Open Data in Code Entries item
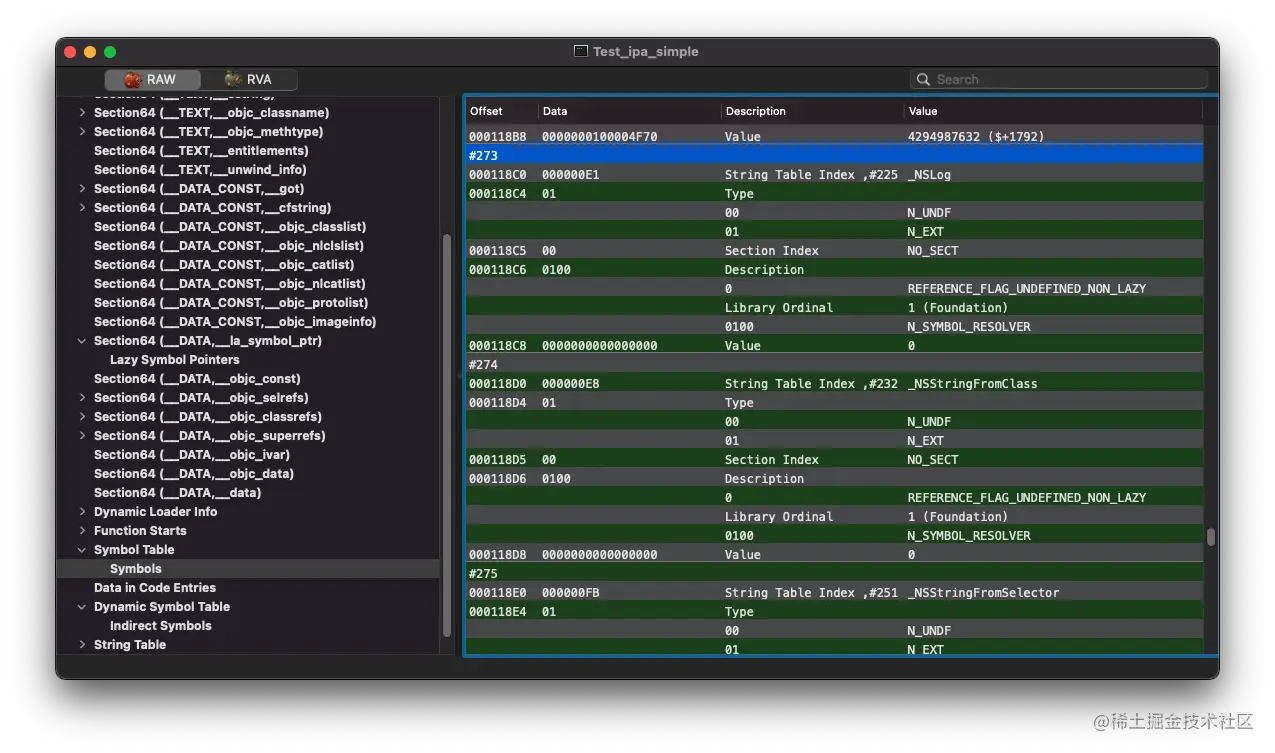The width and height of the screenshot is (1275, 753). click(154, 588)
